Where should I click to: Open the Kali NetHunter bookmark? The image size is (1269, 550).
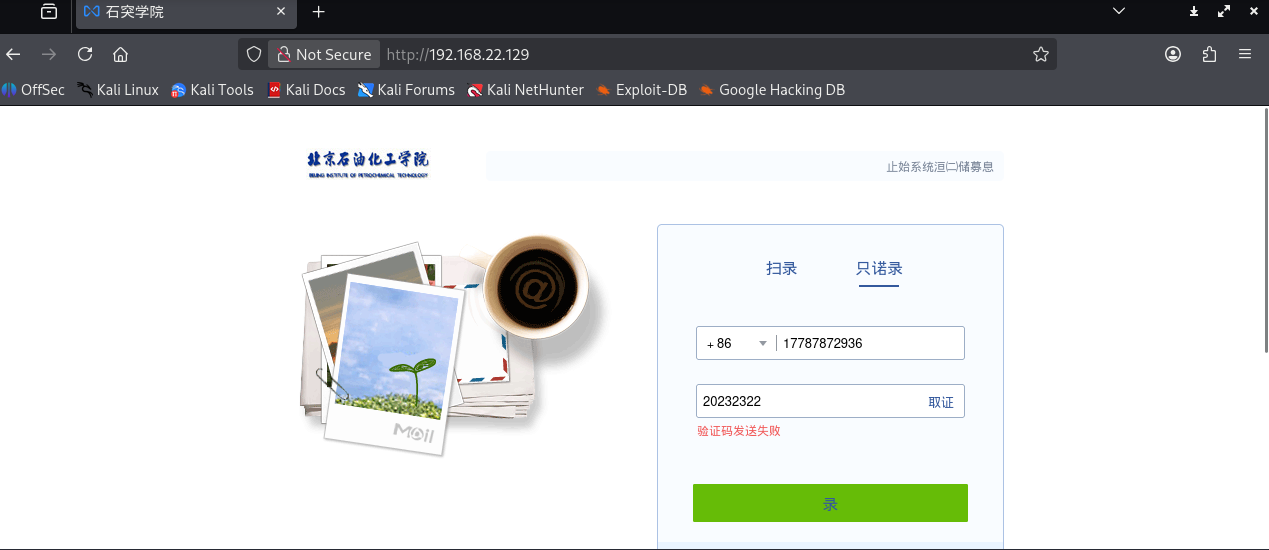(x=525, y=90)
